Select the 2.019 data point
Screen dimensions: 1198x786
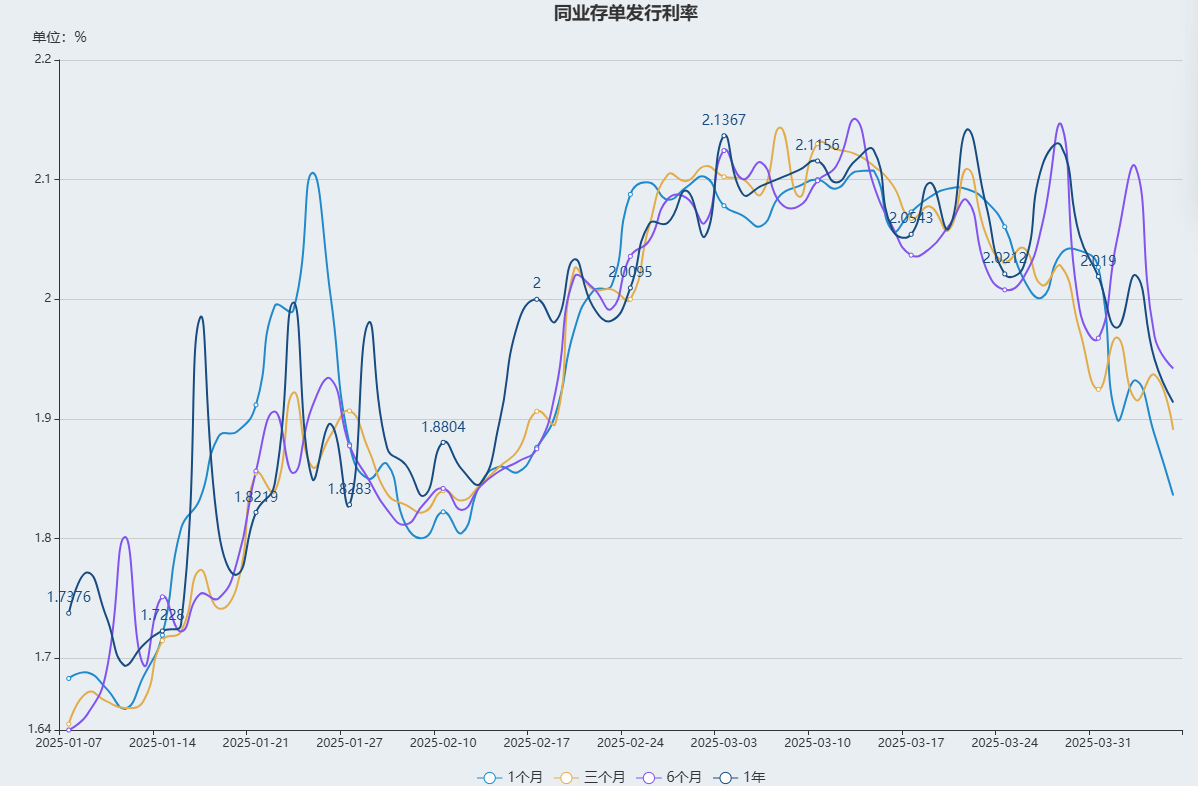1098,276
